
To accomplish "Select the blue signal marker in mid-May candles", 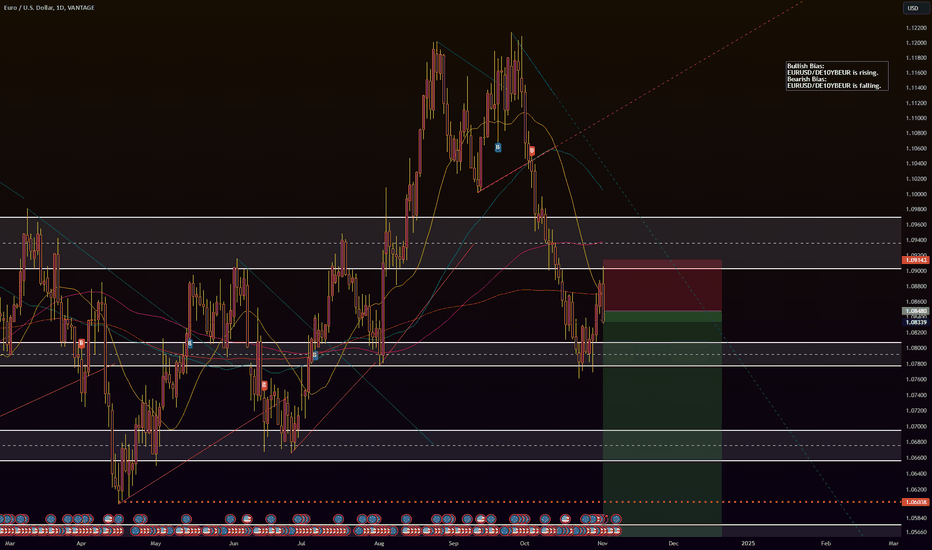I will pyautogui.click(x=190, y=343).
